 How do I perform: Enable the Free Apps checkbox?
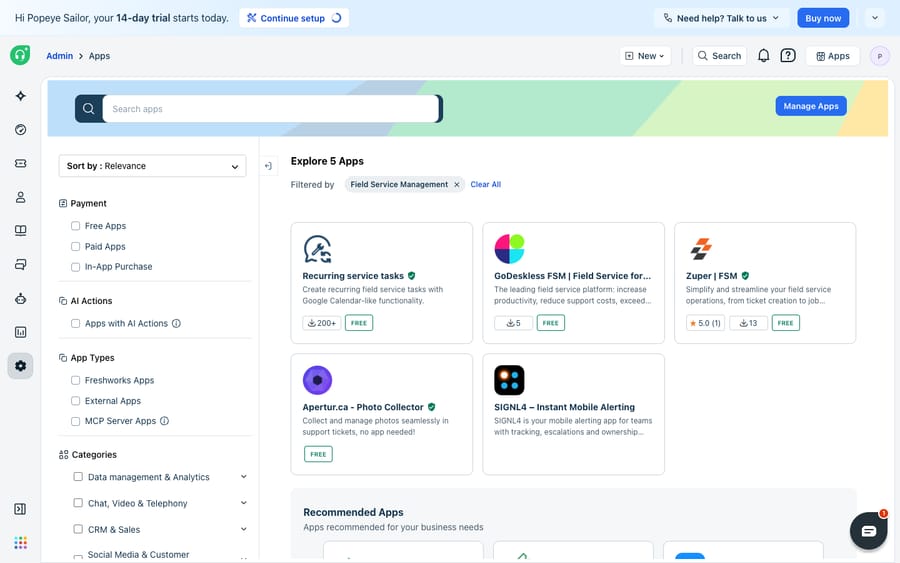[75, 226]
